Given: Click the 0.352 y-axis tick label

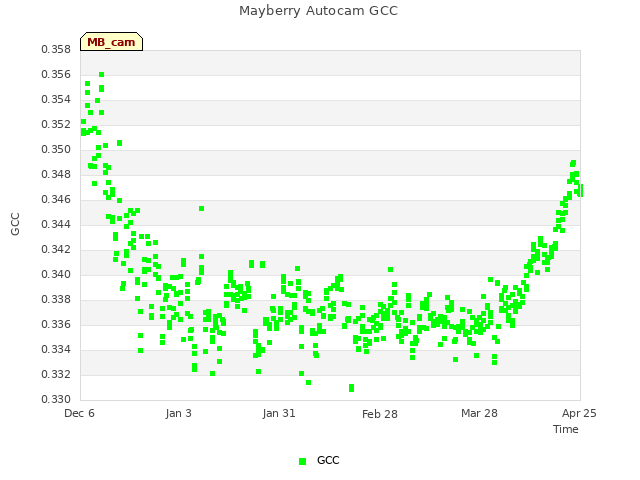Looking at the screenshot, I should pos(56,124).
